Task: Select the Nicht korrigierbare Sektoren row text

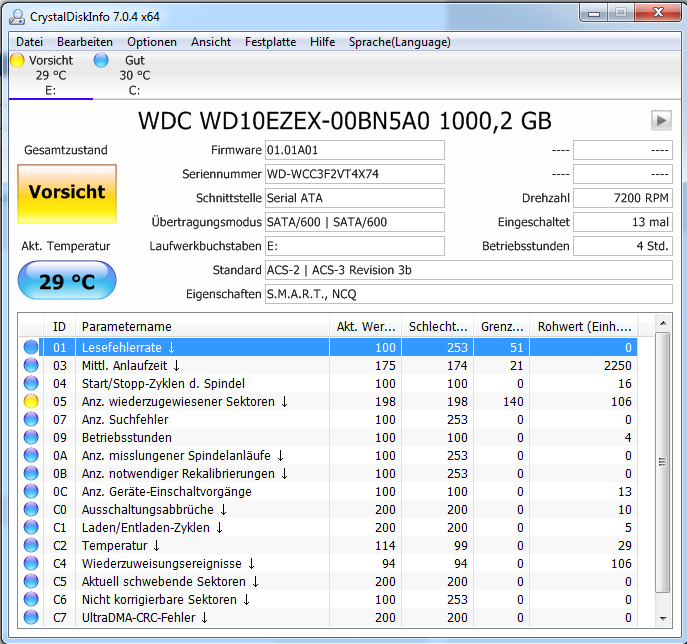Action: [166, 599]
